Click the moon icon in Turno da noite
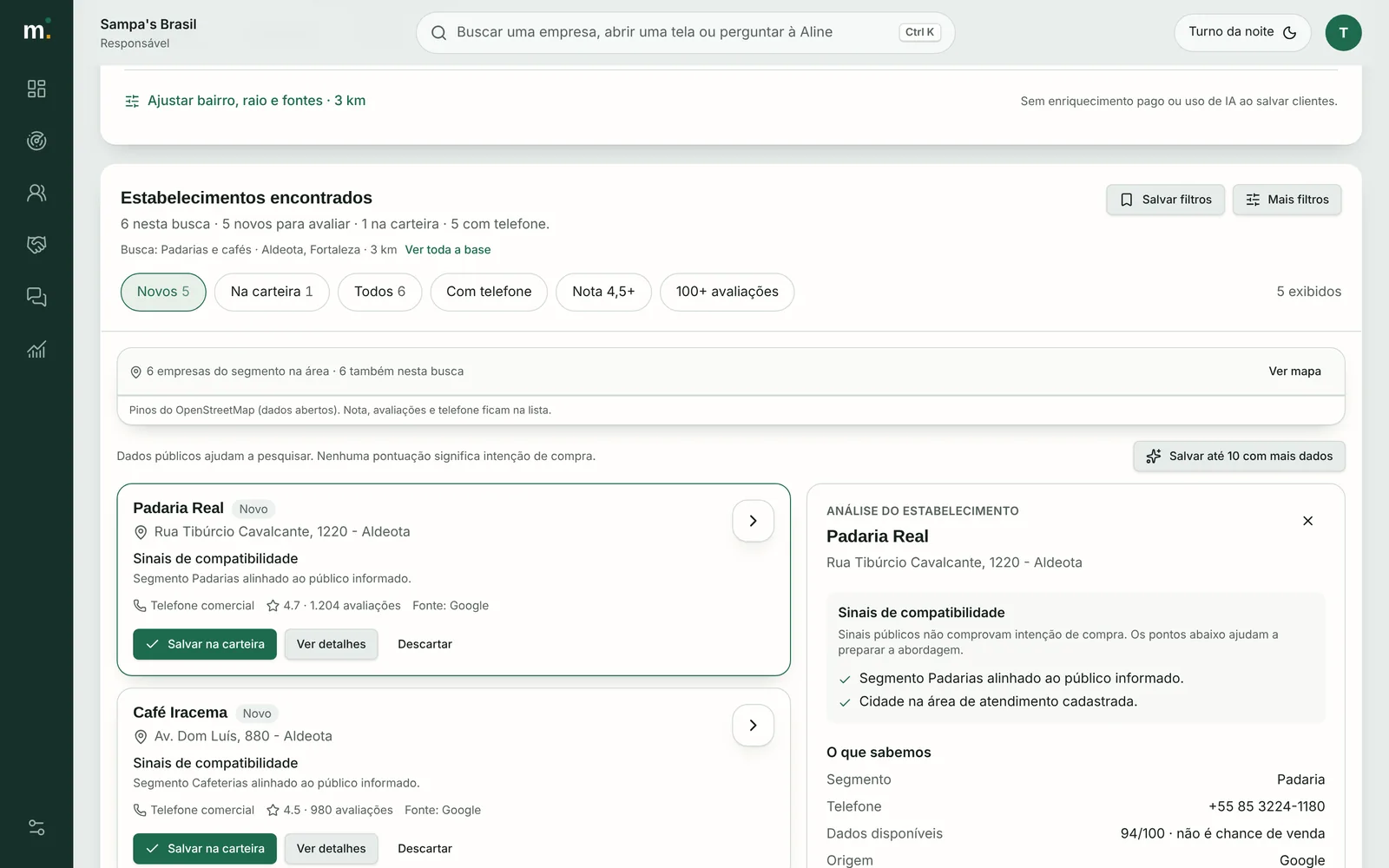 click(1290, 32)
